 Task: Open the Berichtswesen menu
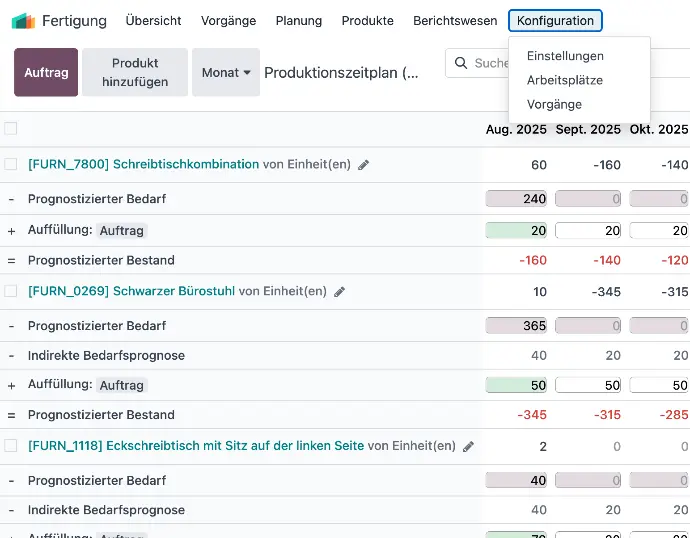455,21
